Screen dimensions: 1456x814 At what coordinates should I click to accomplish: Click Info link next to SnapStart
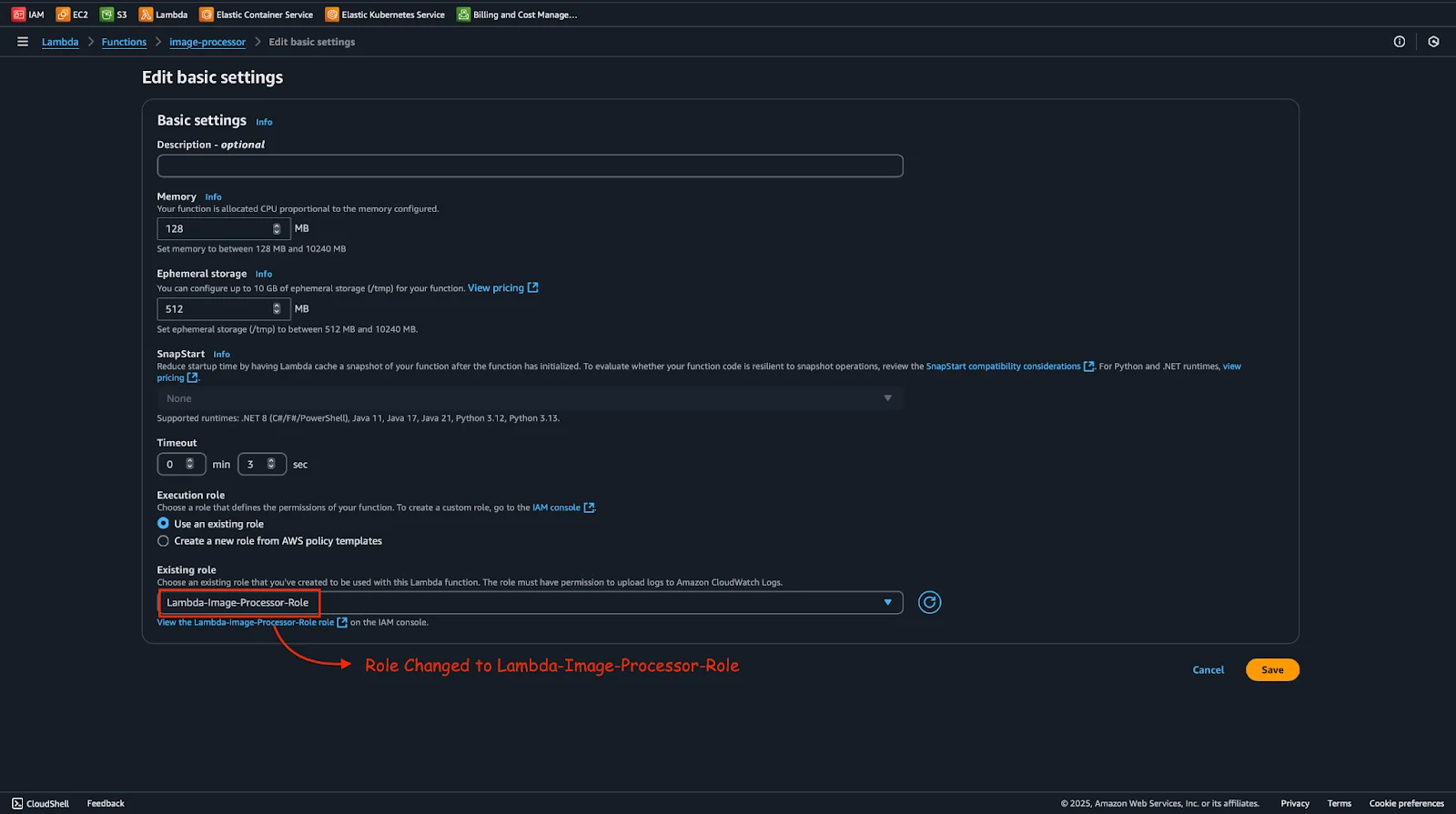(x=221, y=354)
